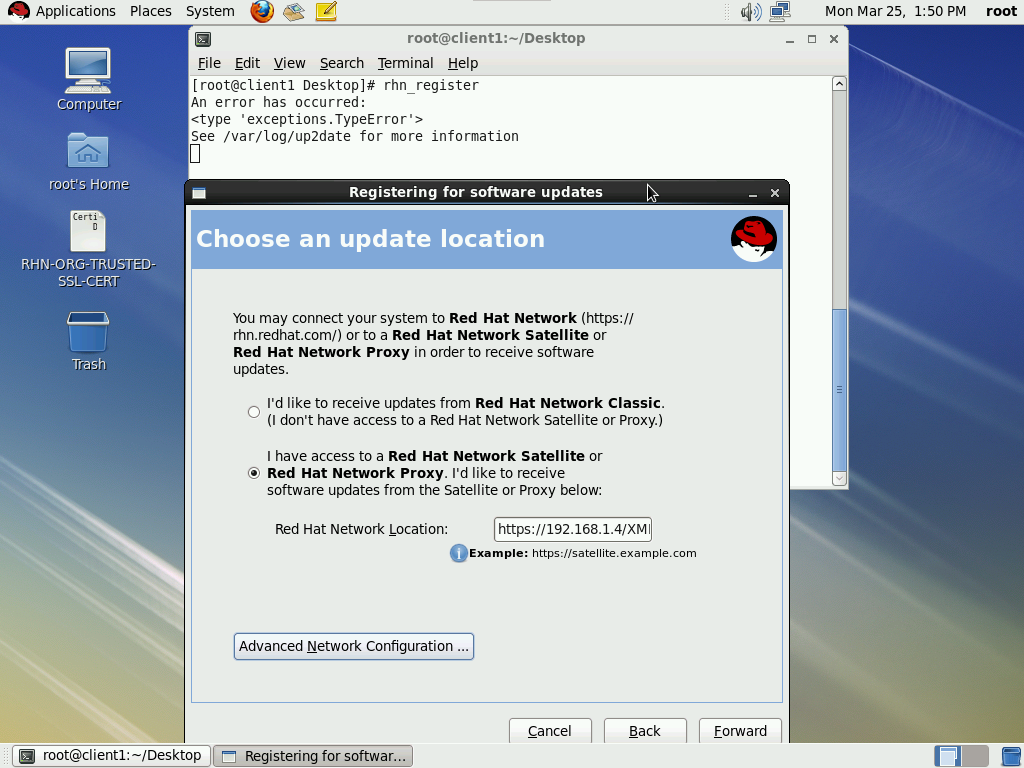
Task: Switch to the first workspace in the switcher
Action: point(948,756)
